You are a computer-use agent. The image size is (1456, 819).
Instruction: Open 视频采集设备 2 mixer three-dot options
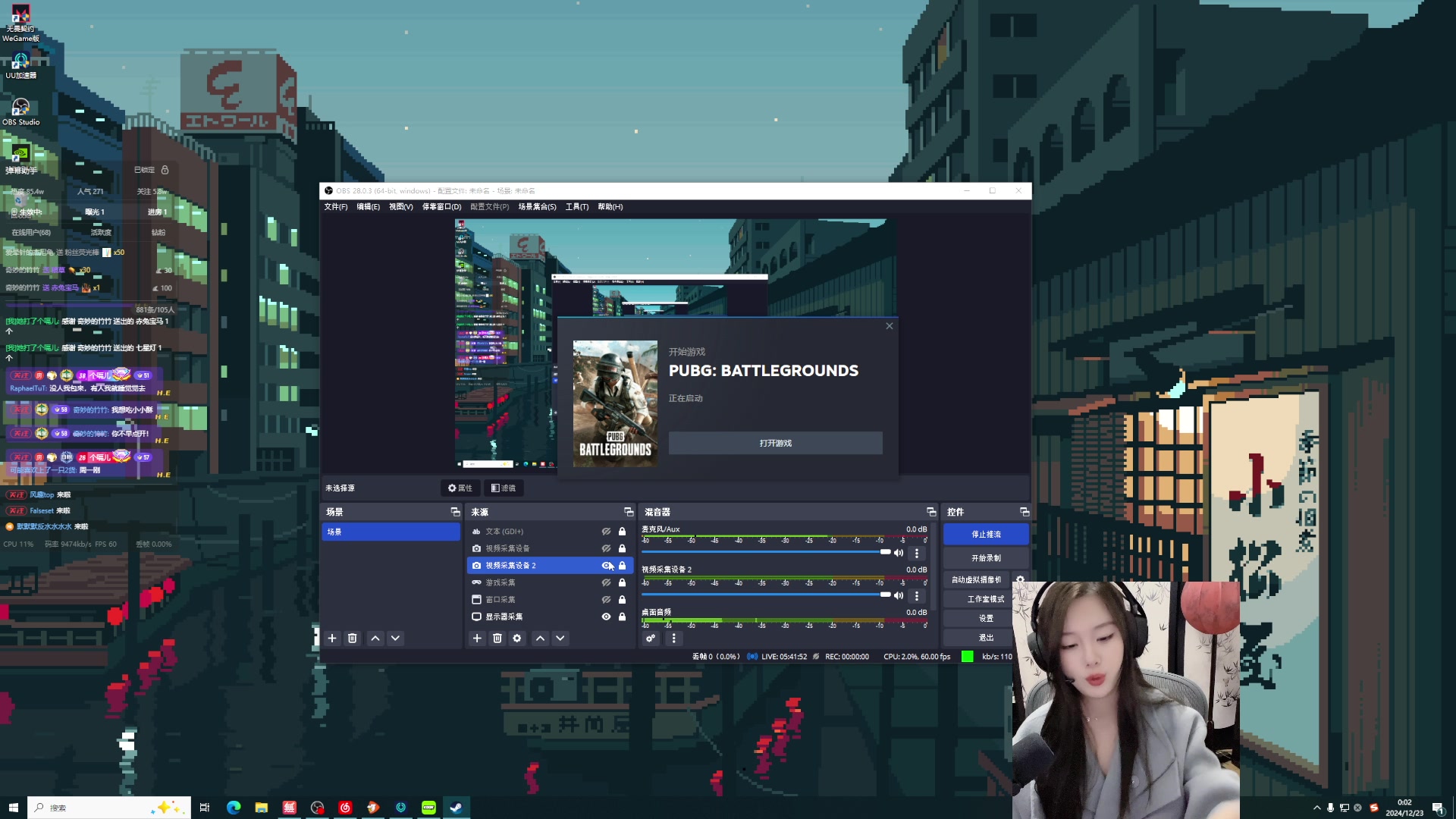(916, 595)
